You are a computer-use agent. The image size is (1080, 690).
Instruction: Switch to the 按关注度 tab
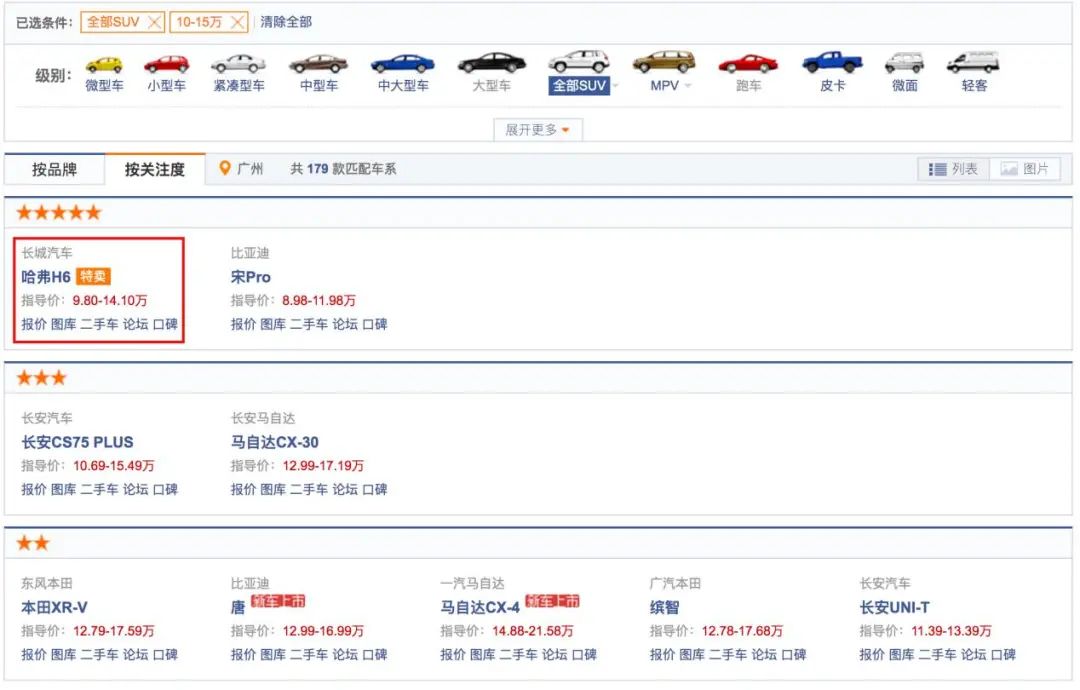155,169
